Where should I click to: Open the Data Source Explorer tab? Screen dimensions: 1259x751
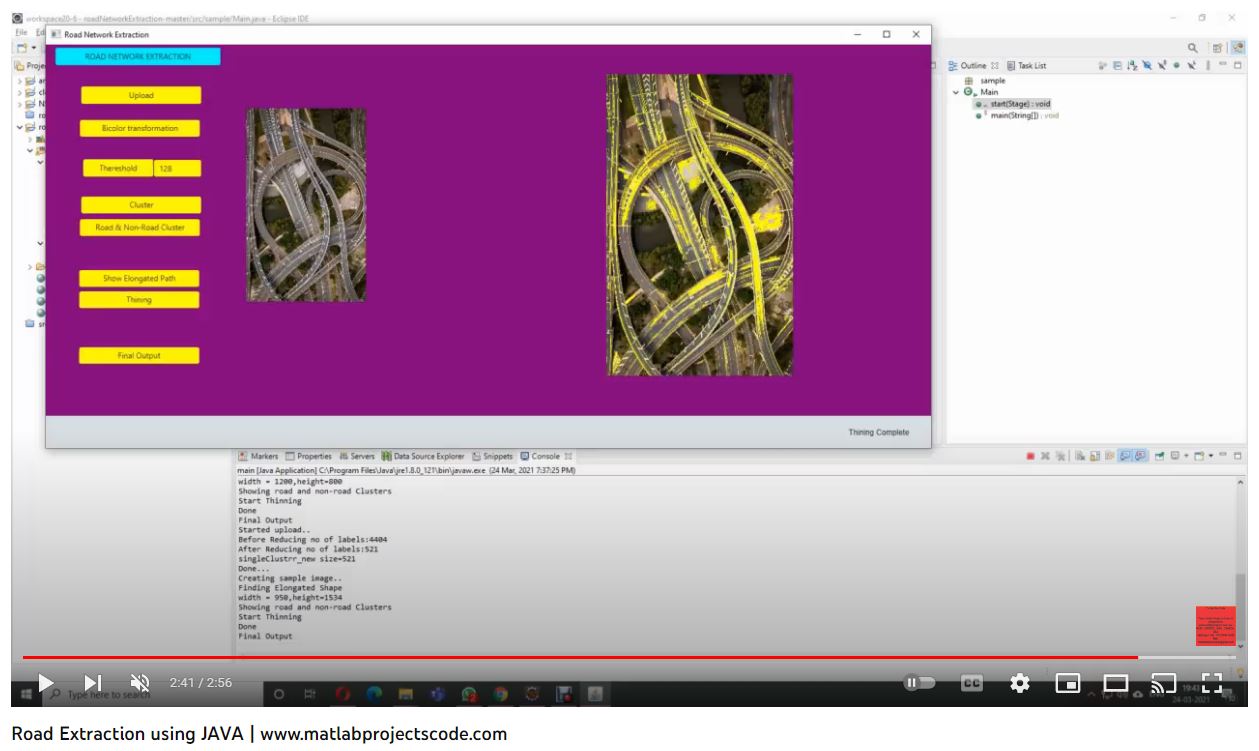pyautogui.click(x=424, y=456)
